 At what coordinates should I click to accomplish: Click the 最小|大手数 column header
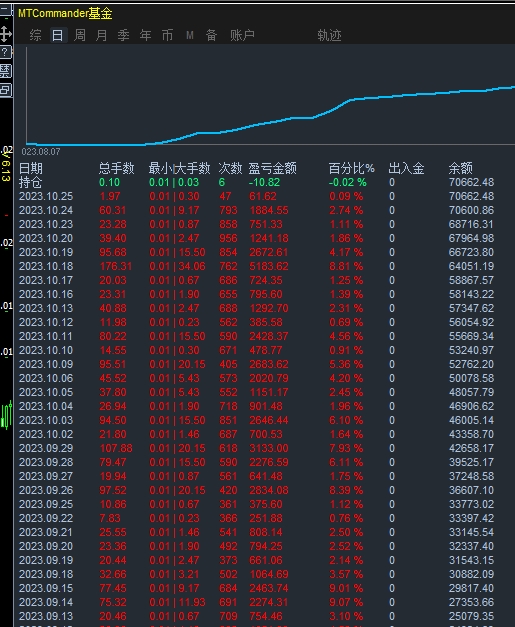pos(180,168)
